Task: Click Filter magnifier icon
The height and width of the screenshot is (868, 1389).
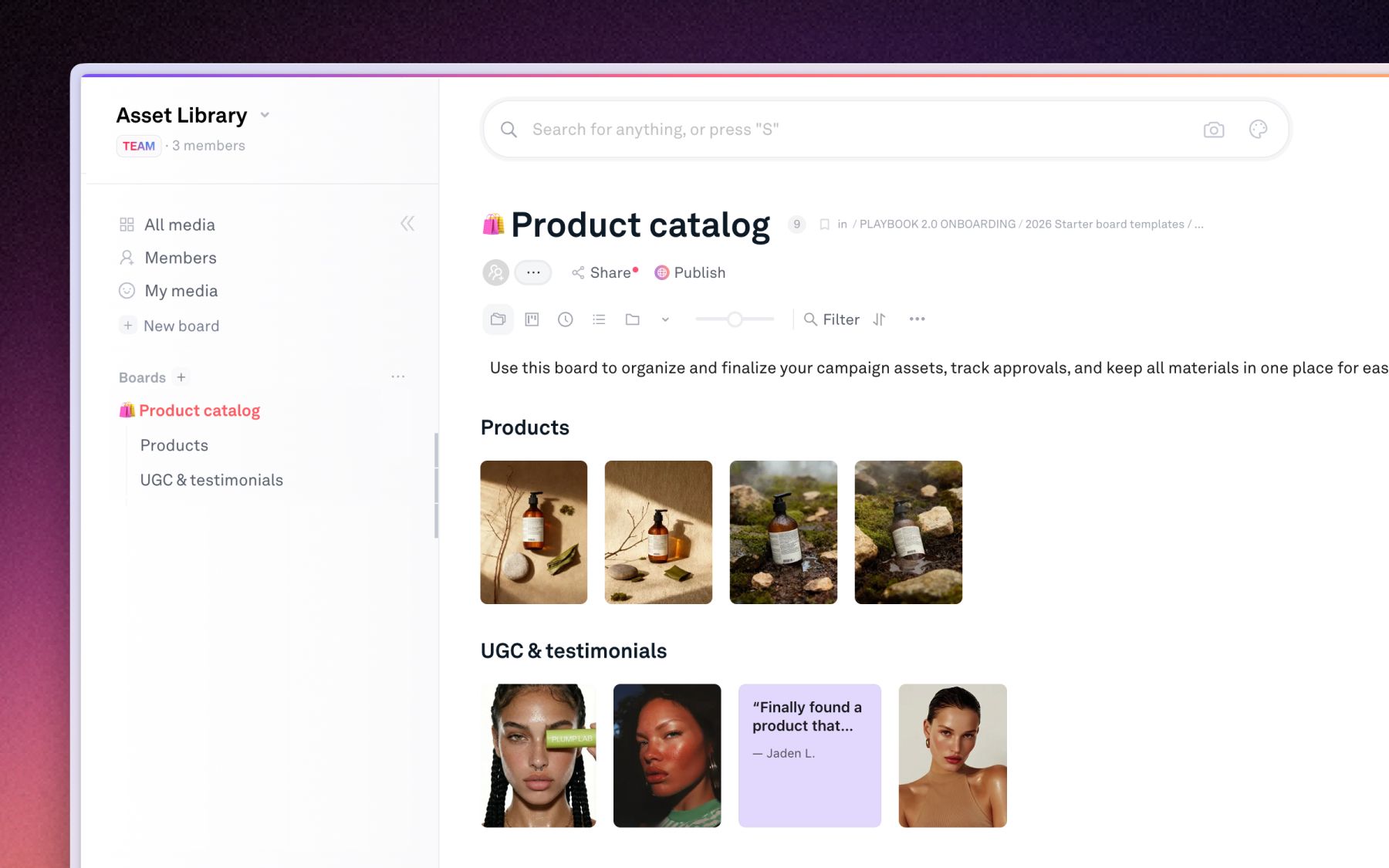Action: pyautogui.click(x=810, y=319)
